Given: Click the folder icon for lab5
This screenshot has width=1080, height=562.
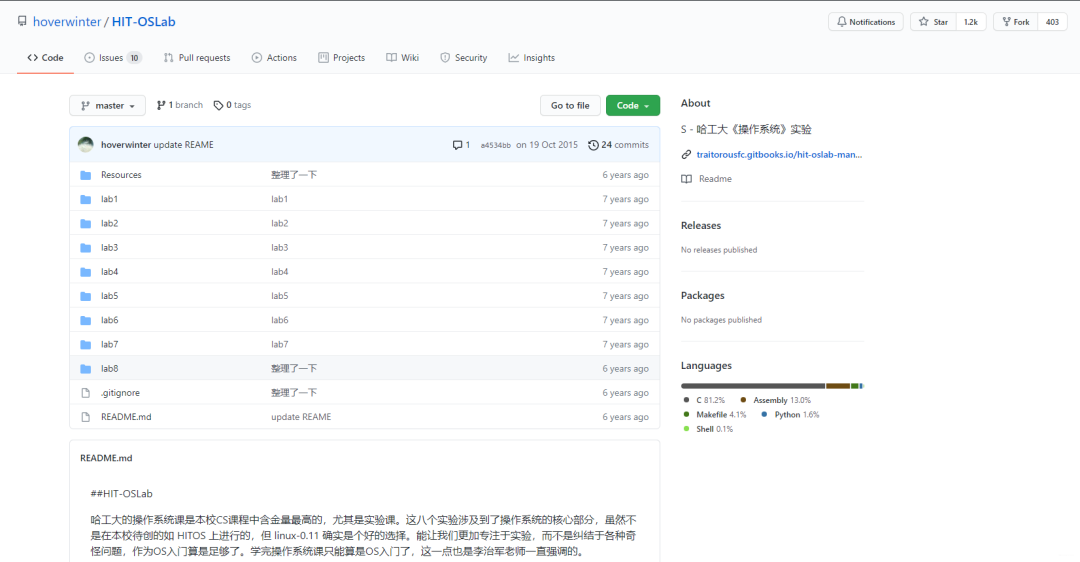Looking at the screenshot, I should [x=85, y=296].
